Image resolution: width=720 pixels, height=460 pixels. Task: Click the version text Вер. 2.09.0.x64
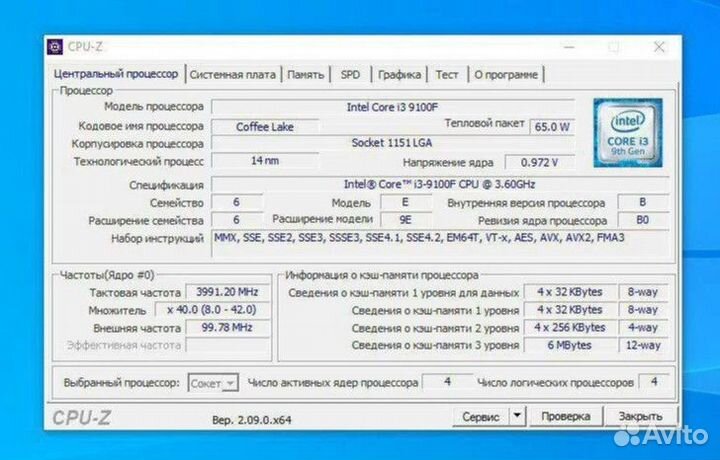point(252,420)
